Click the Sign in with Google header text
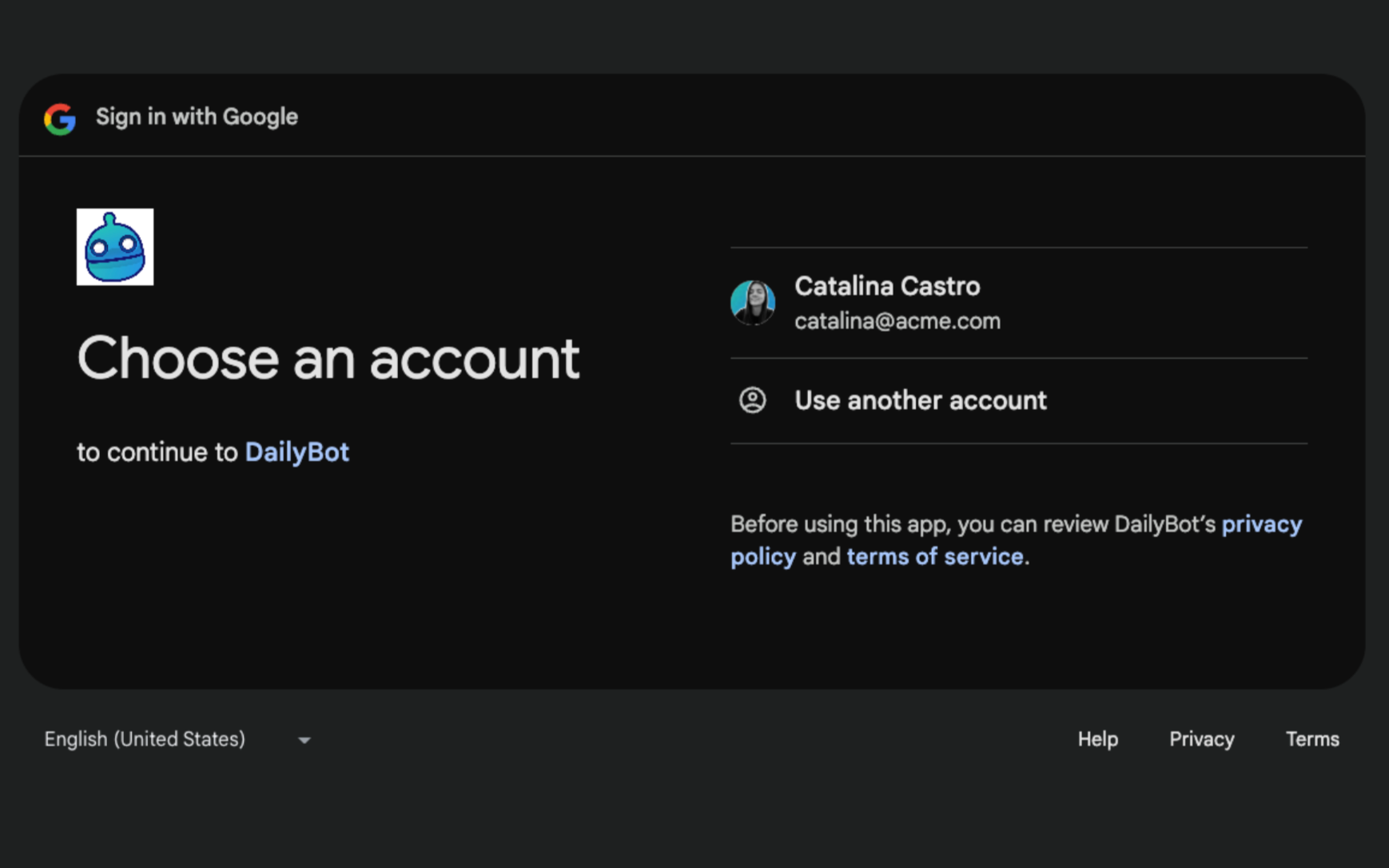The image size is (1389, 868). pos(197,117)
